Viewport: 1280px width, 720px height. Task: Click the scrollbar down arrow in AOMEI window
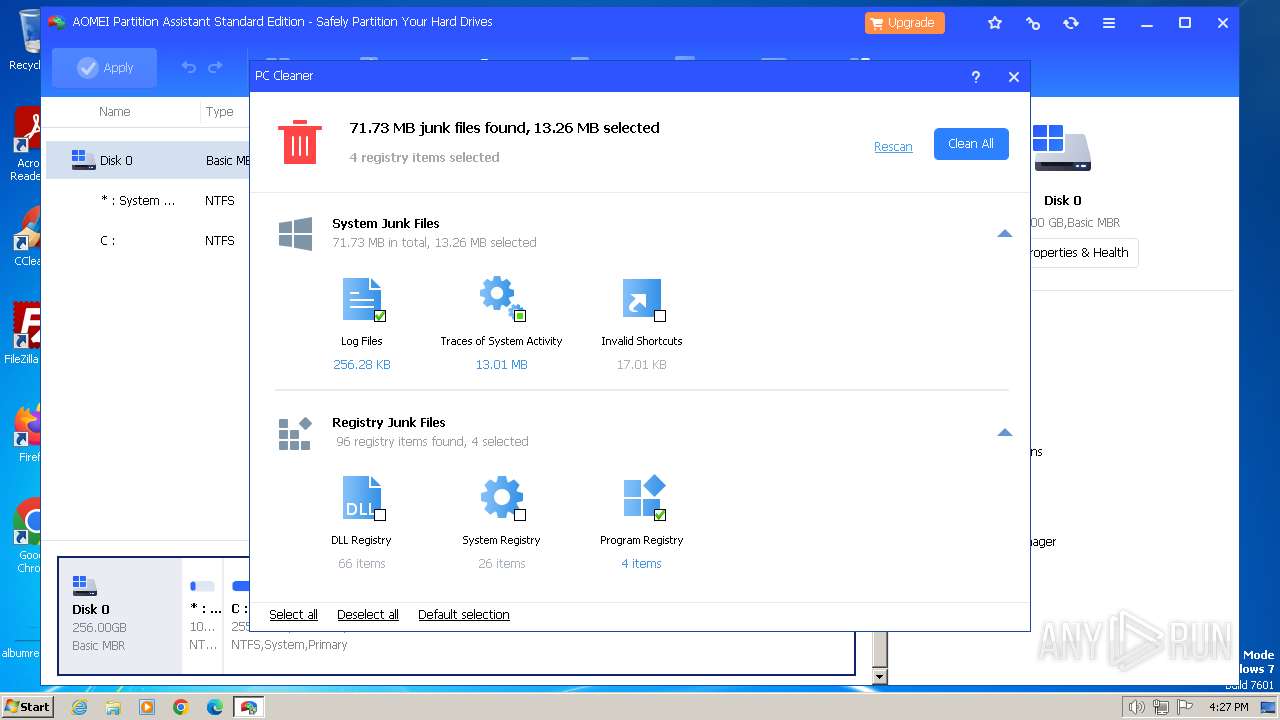880,677
